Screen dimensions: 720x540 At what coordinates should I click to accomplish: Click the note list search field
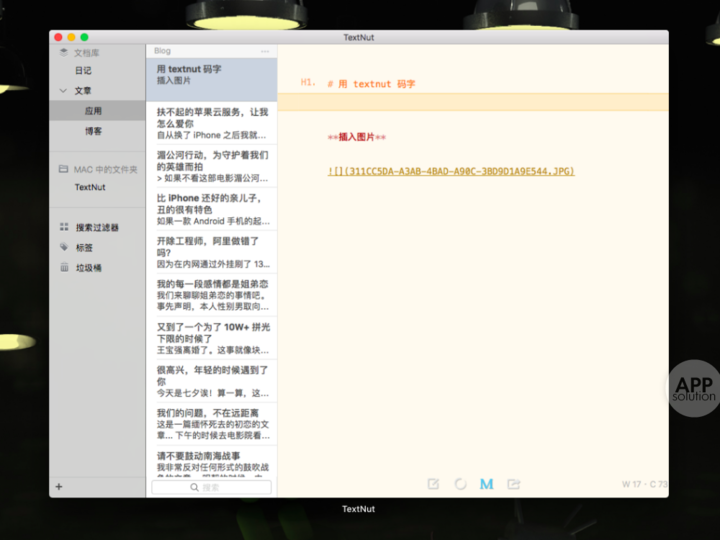point(211,487)
